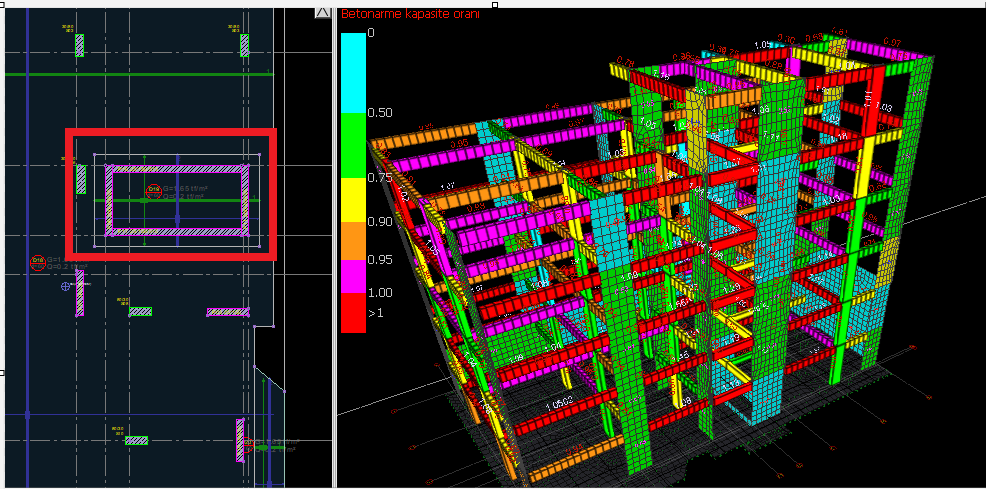Select the horizontal hatched column at plan bottom

[136, 440]
